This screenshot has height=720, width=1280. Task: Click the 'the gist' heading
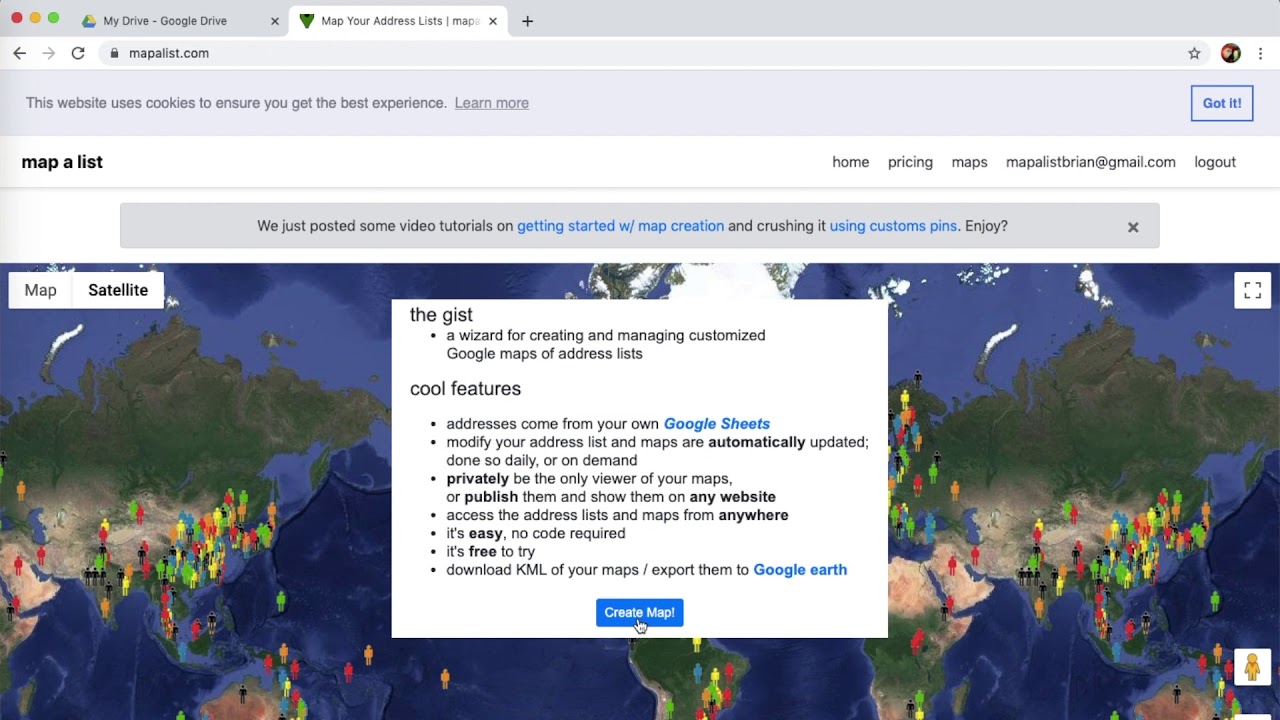tap(441, 315)
